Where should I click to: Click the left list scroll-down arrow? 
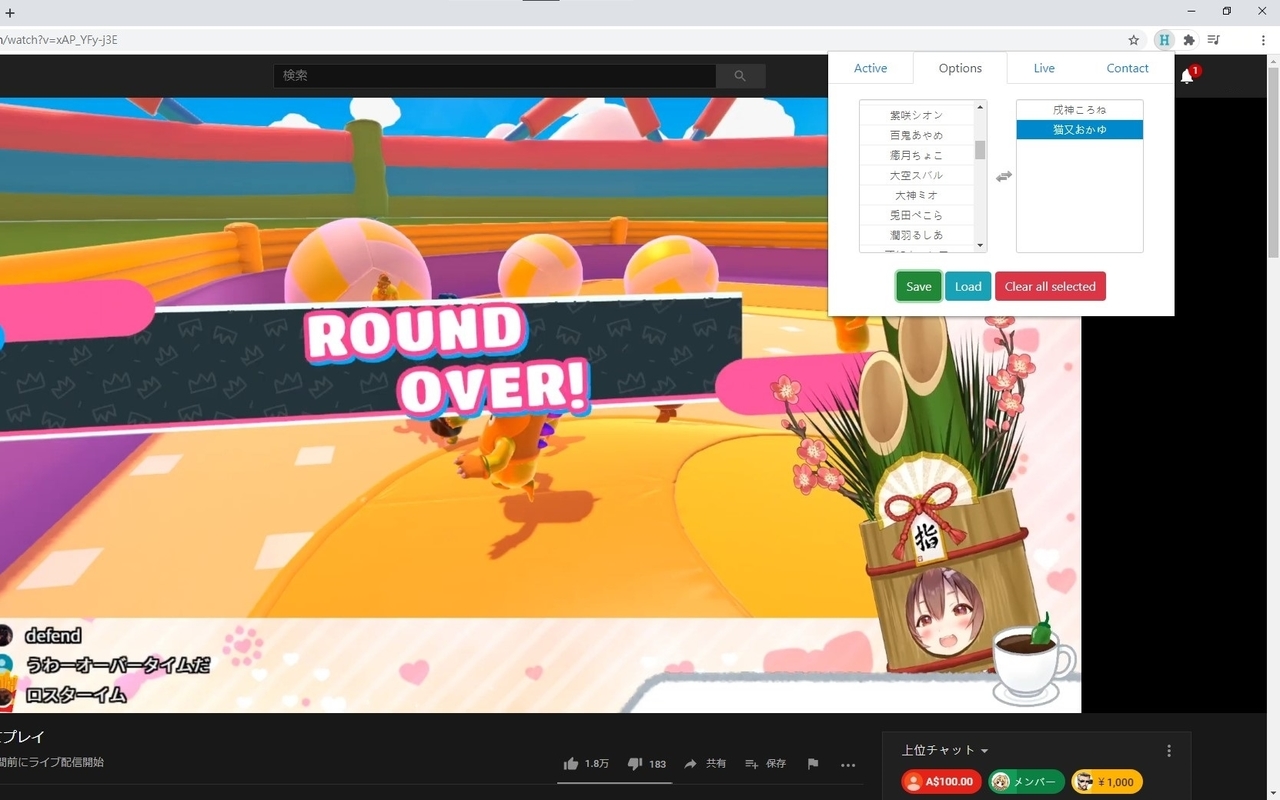pyautogui.click(x=980, y=246)
